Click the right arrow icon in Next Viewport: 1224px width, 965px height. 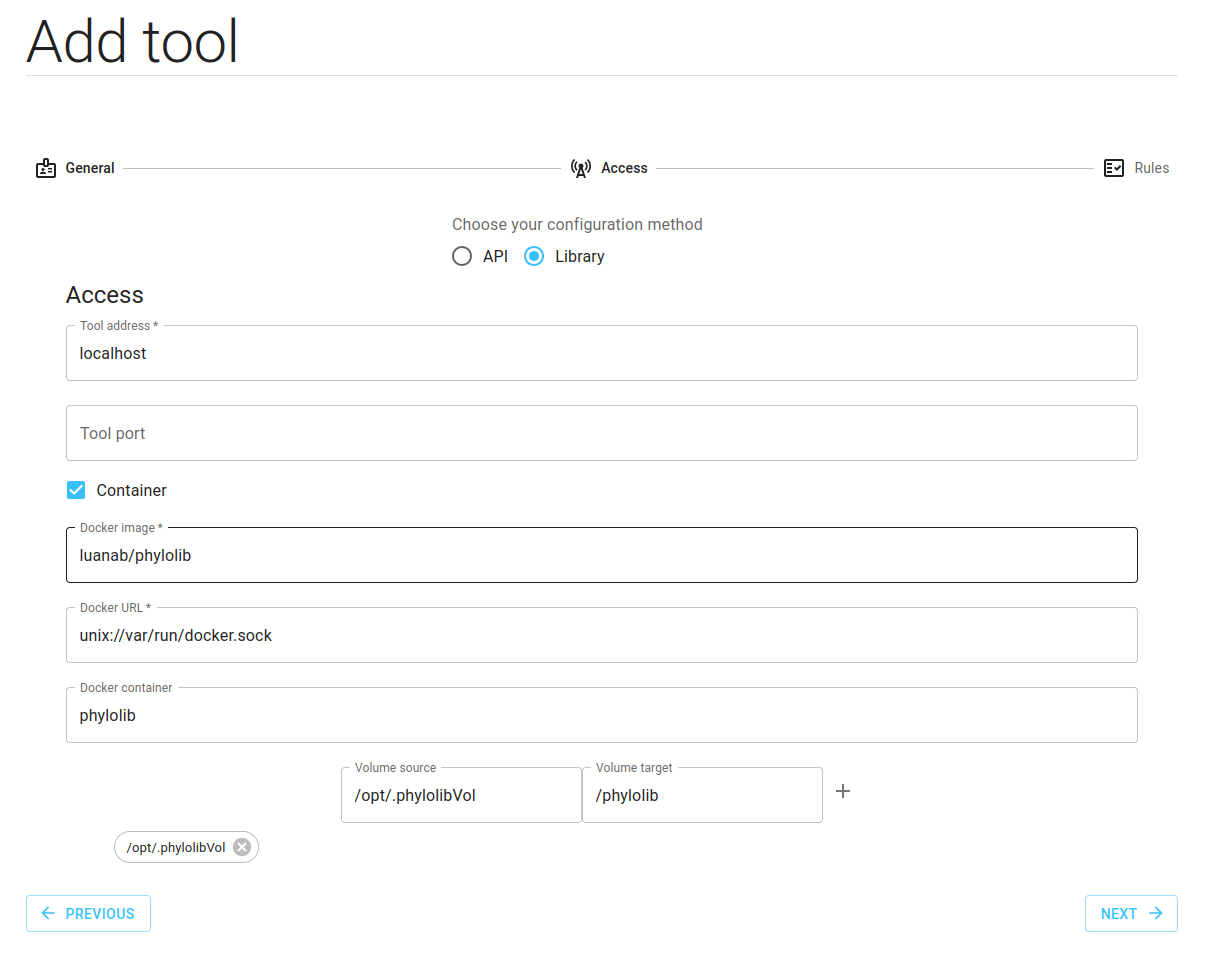click(1156, 913)
